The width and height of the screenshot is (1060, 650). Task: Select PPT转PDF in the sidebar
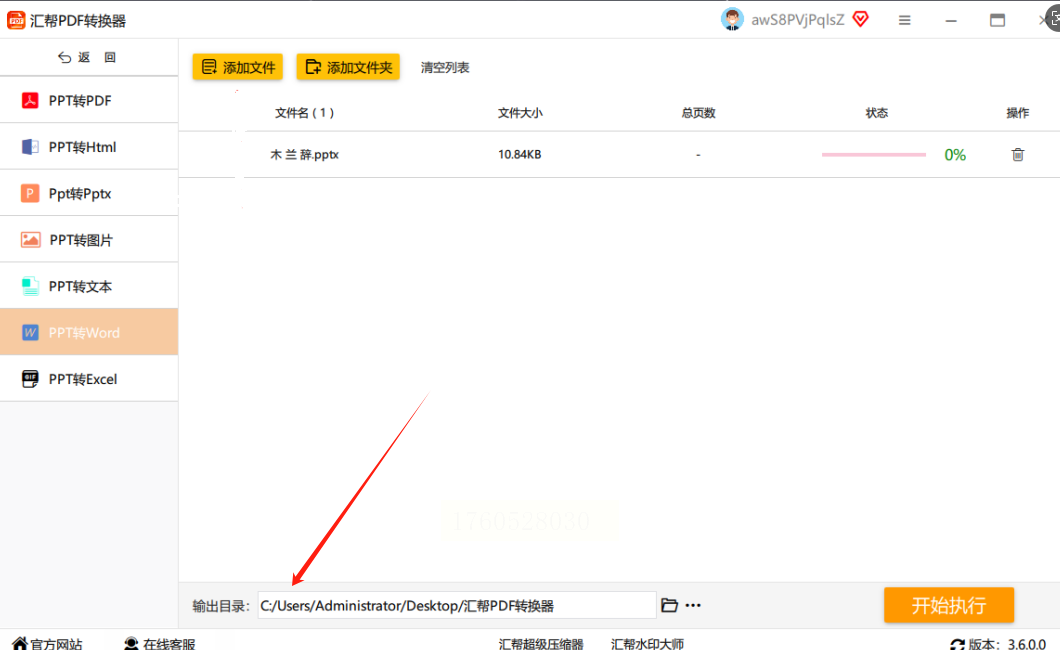point(89,101)
